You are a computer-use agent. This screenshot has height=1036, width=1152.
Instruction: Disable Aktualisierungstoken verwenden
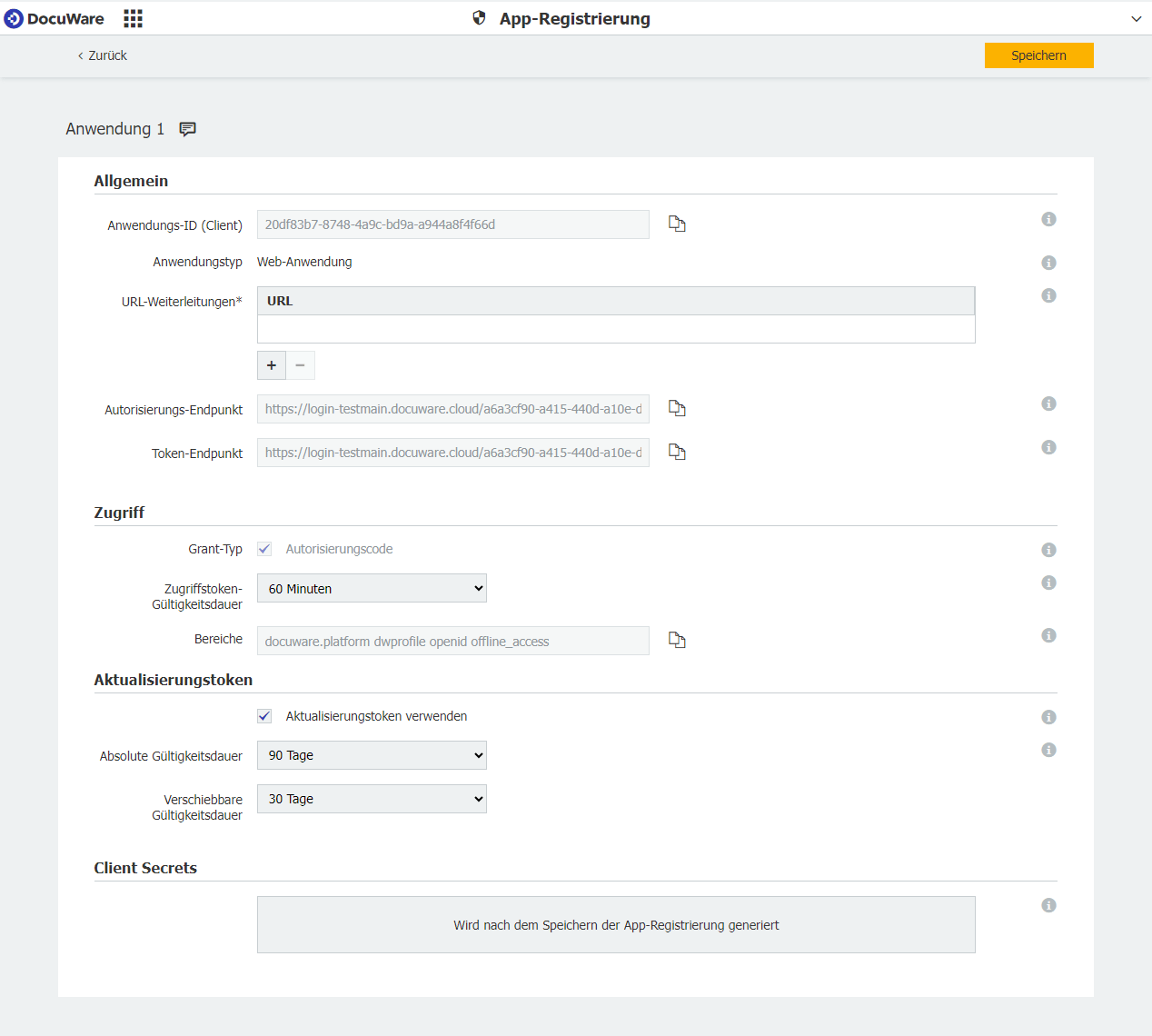[x=263, y=716]
